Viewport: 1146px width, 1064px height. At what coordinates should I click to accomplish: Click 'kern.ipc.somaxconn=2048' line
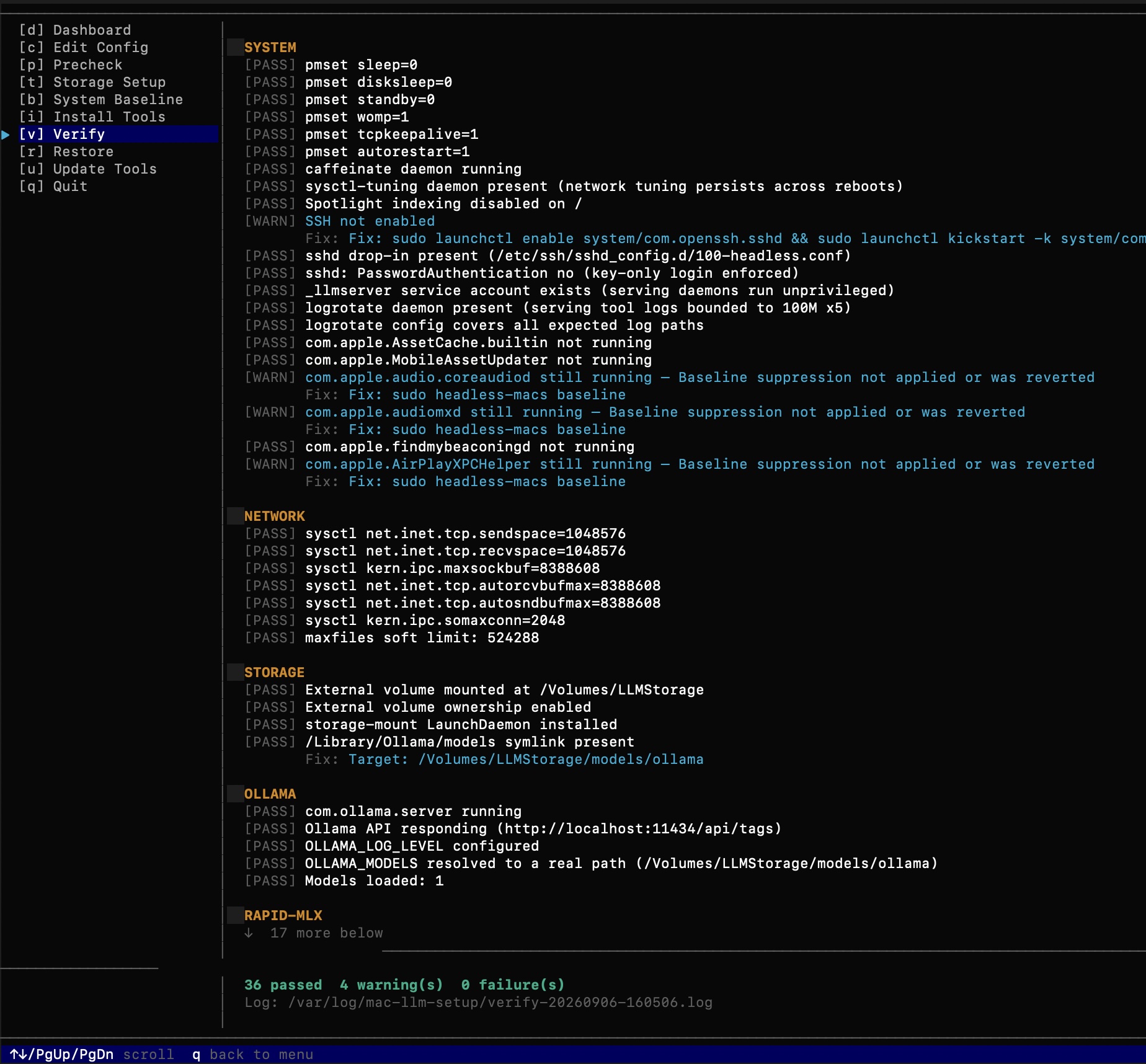point(405,620)
